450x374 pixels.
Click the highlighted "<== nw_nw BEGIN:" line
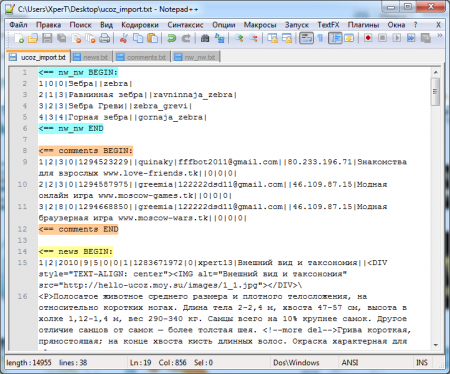(78, 72)
